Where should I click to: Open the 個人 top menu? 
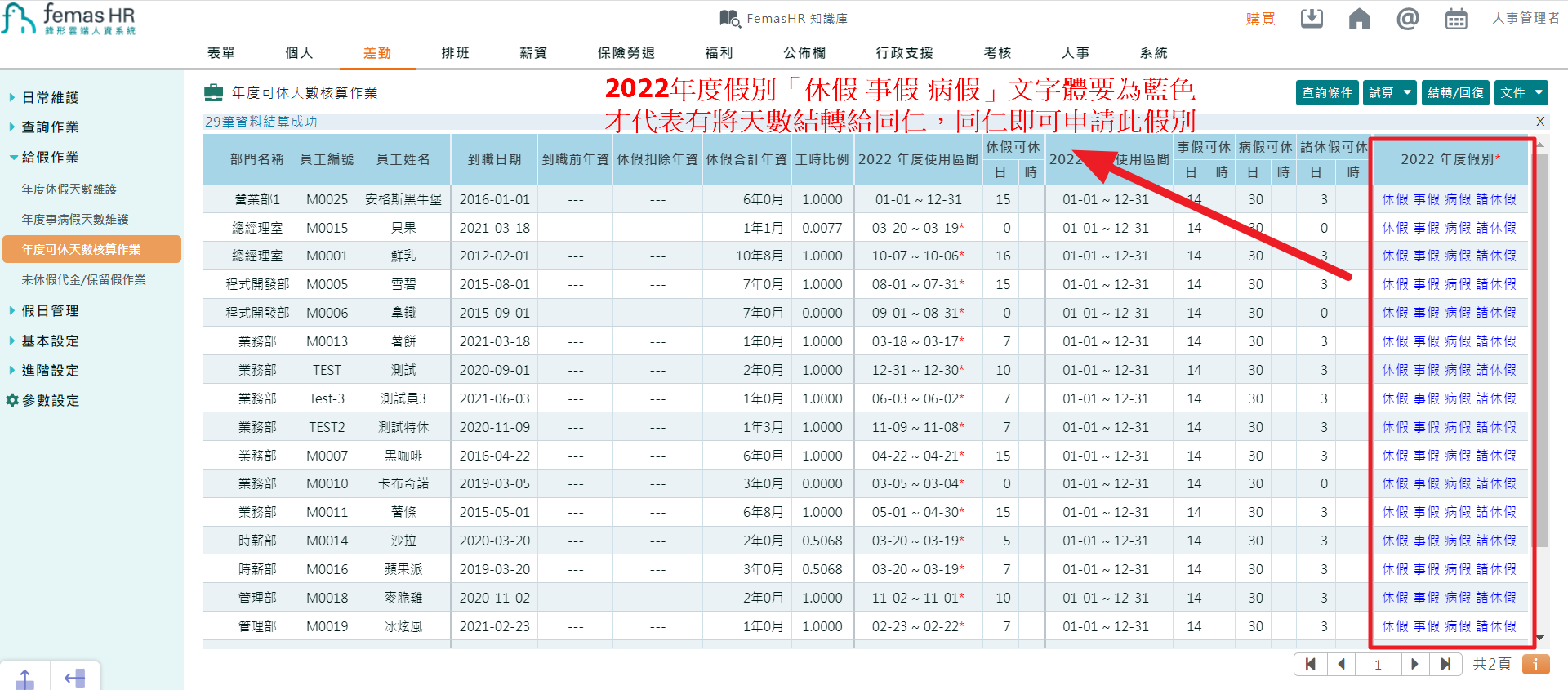coord(299,52)
